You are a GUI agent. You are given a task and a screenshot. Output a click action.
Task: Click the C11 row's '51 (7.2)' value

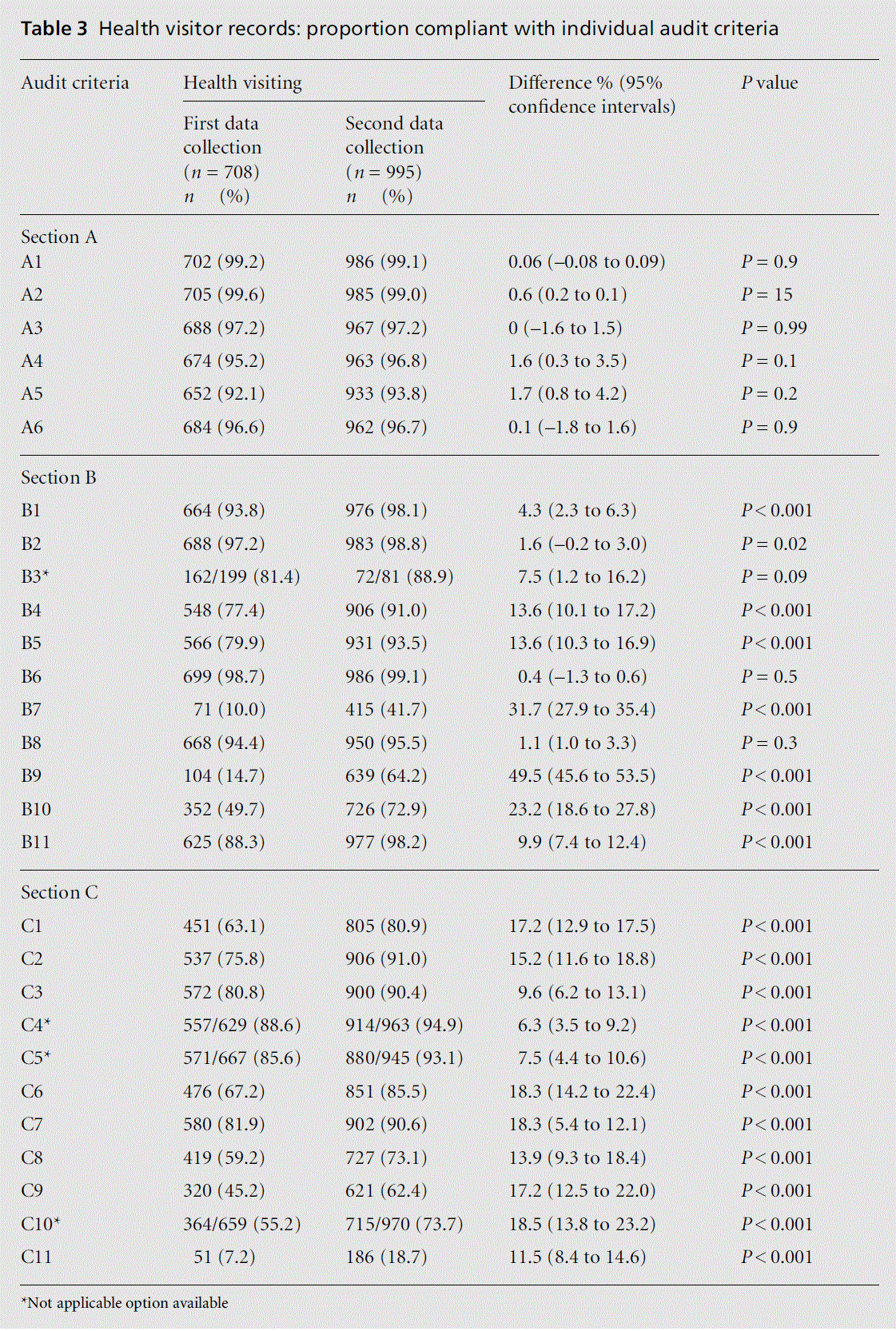[x=224, y=1257]
